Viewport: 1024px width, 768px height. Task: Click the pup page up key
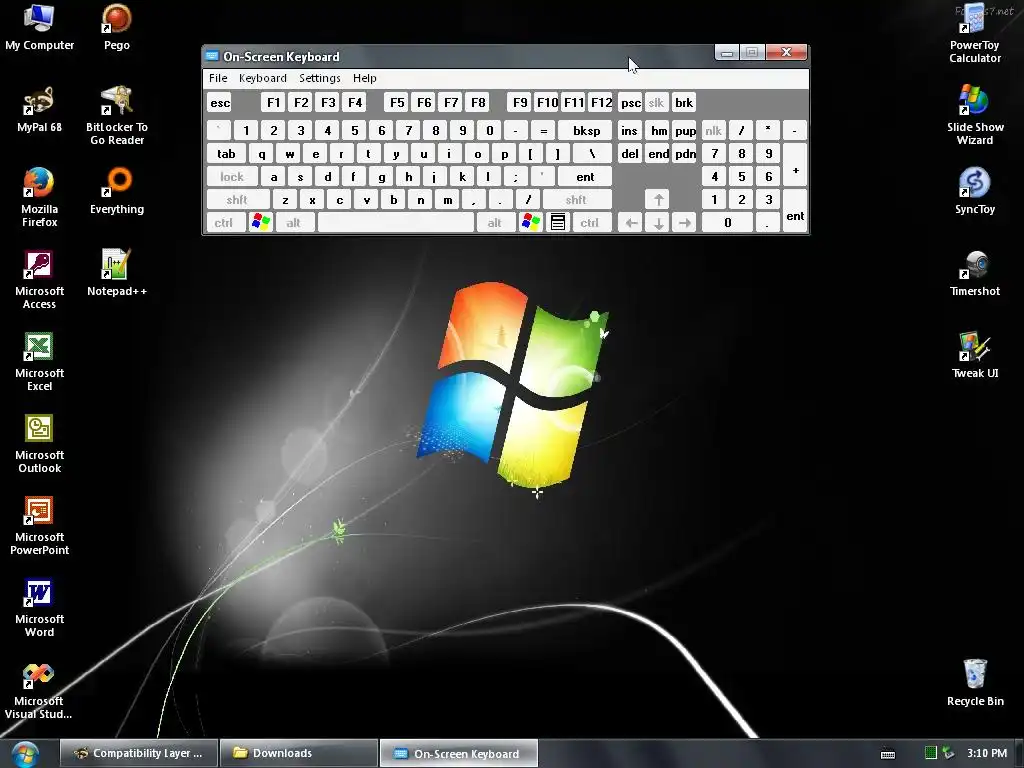pyautogui.click(x=684, y=131)
